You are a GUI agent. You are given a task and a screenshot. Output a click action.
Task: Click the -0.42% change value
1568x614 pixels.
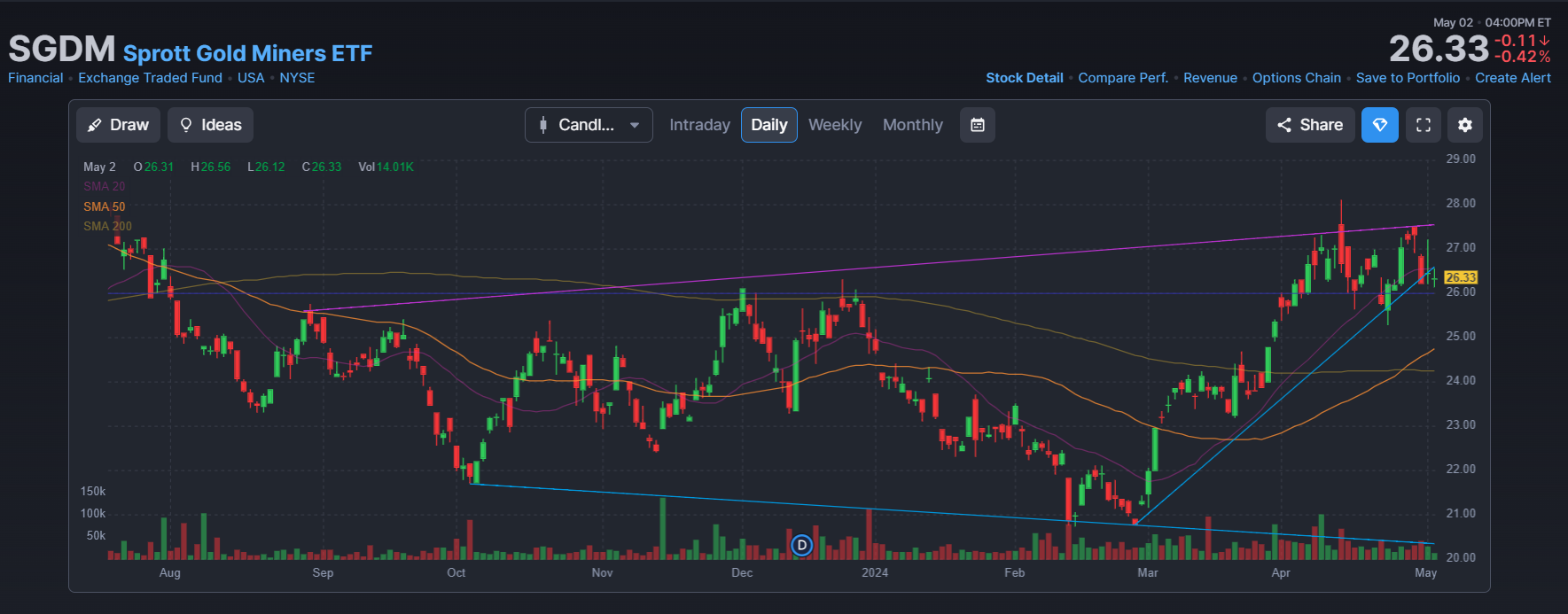click(x=1522, y=57)
